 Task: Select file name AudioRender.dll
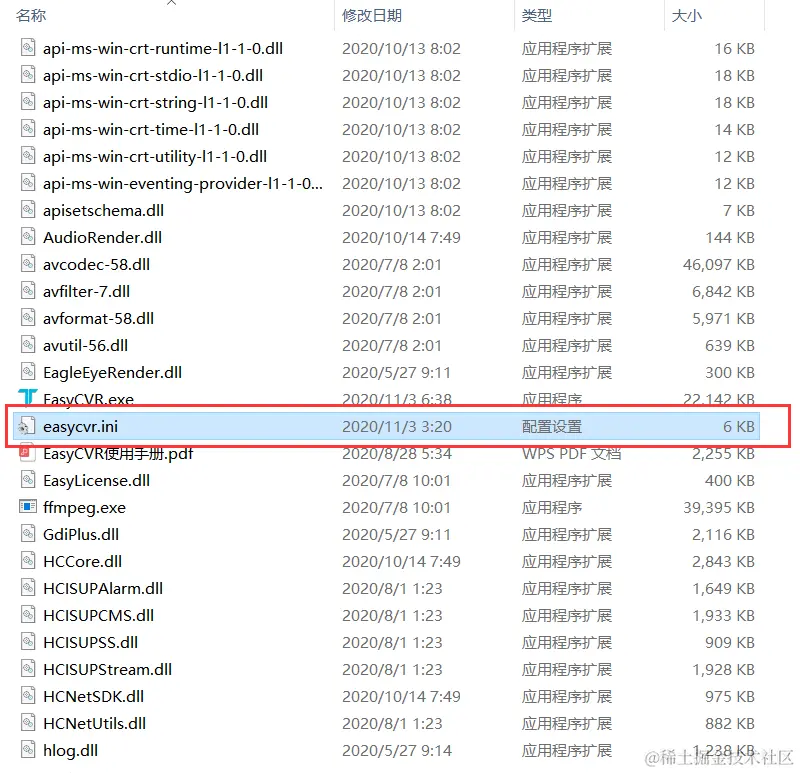click(103, 237)
